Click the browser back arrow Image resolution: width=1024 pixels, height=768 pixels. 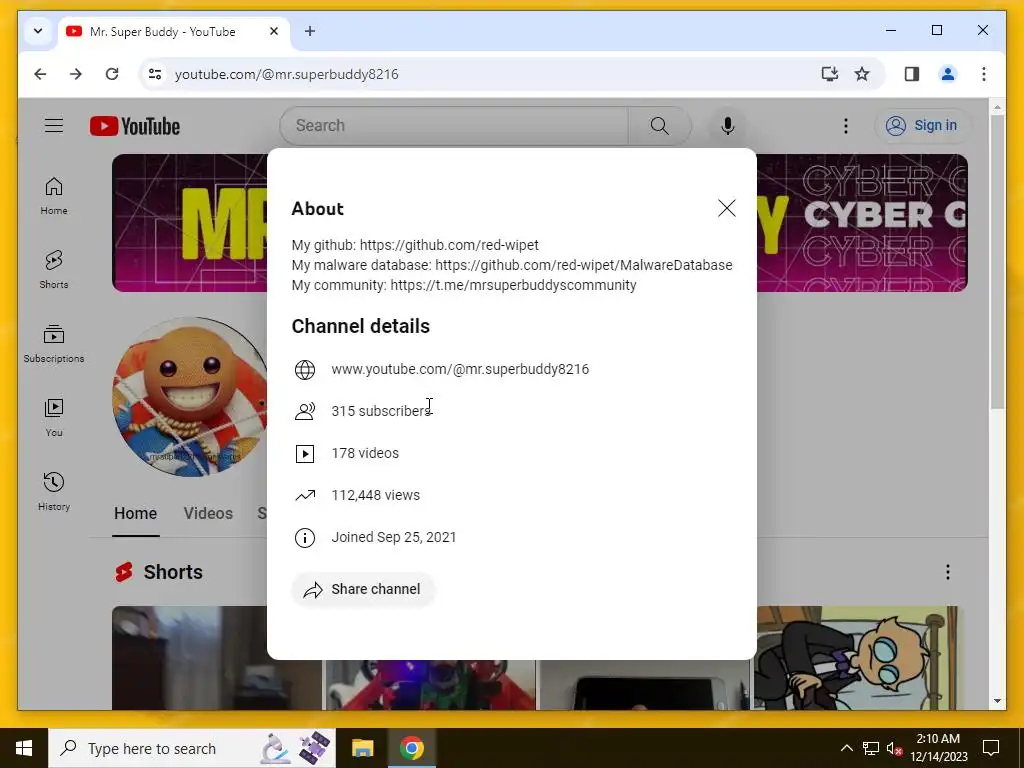coord(40,74)
